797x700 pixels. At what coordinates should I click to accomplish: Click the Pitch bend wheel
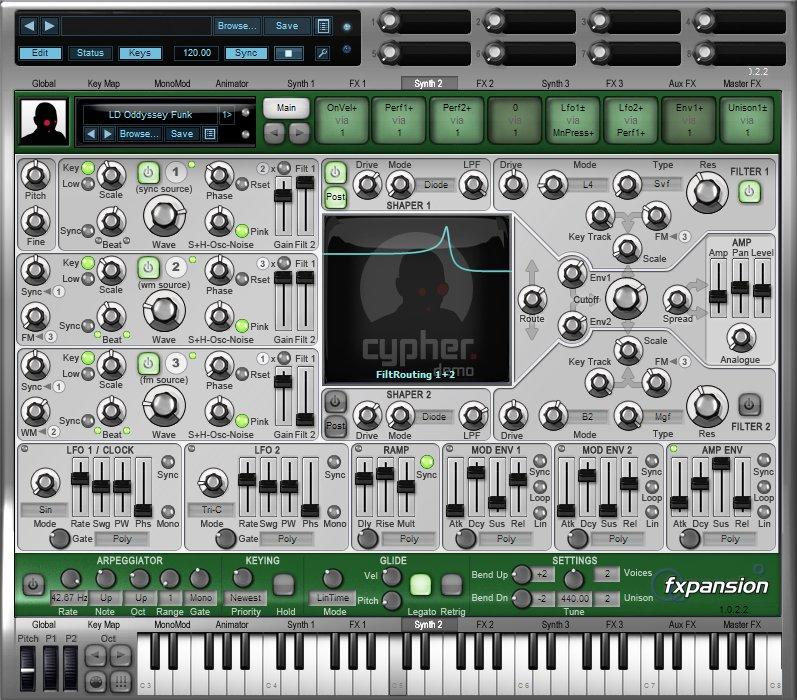[x=27, y=668]
